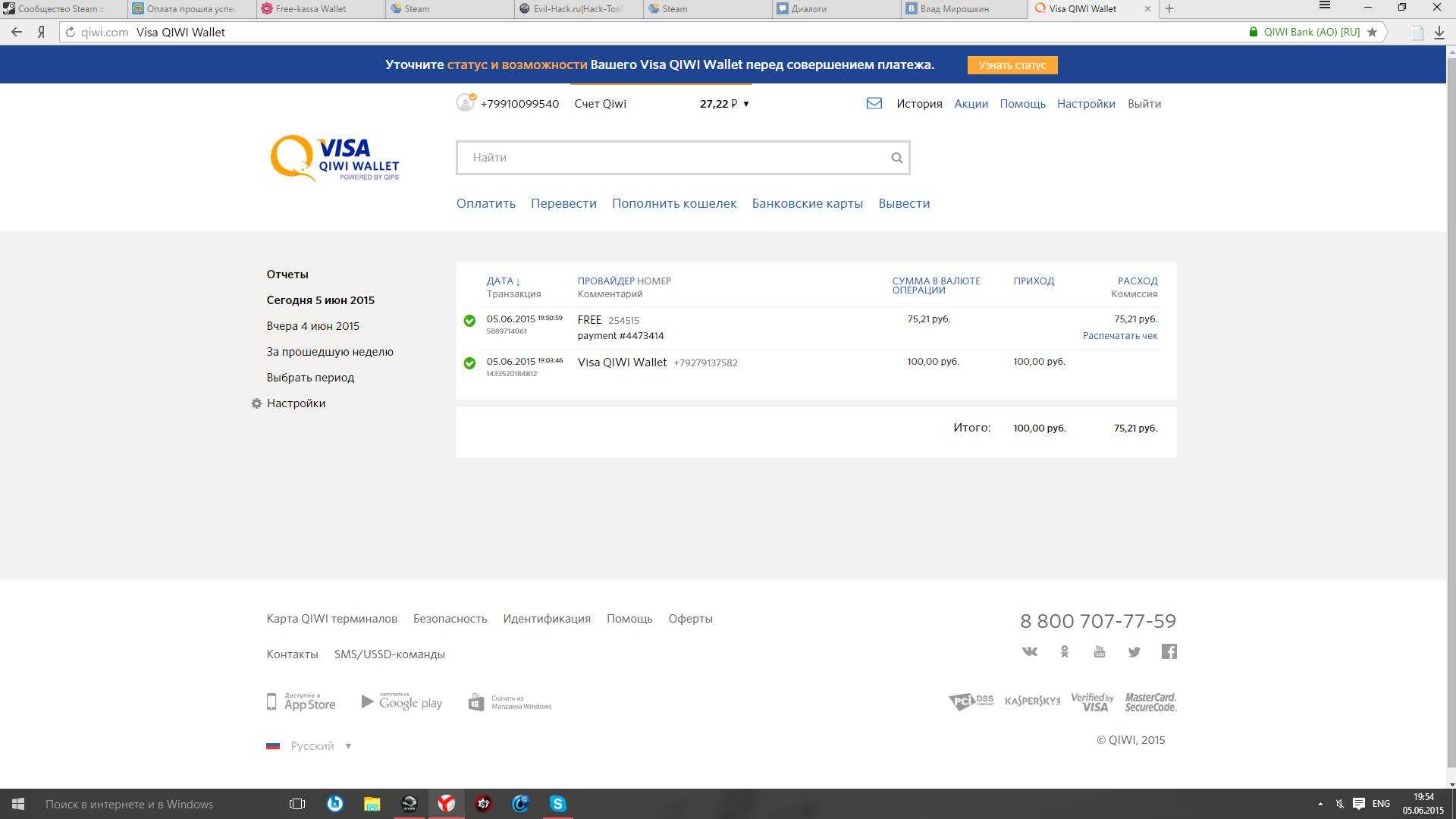Open the new tab plus button
The image size is (1456, 819).
click(x=1169, y=8)
